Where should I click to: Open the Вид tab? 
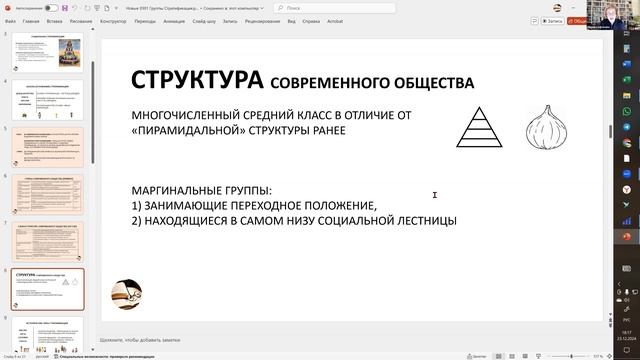point(291,21)
